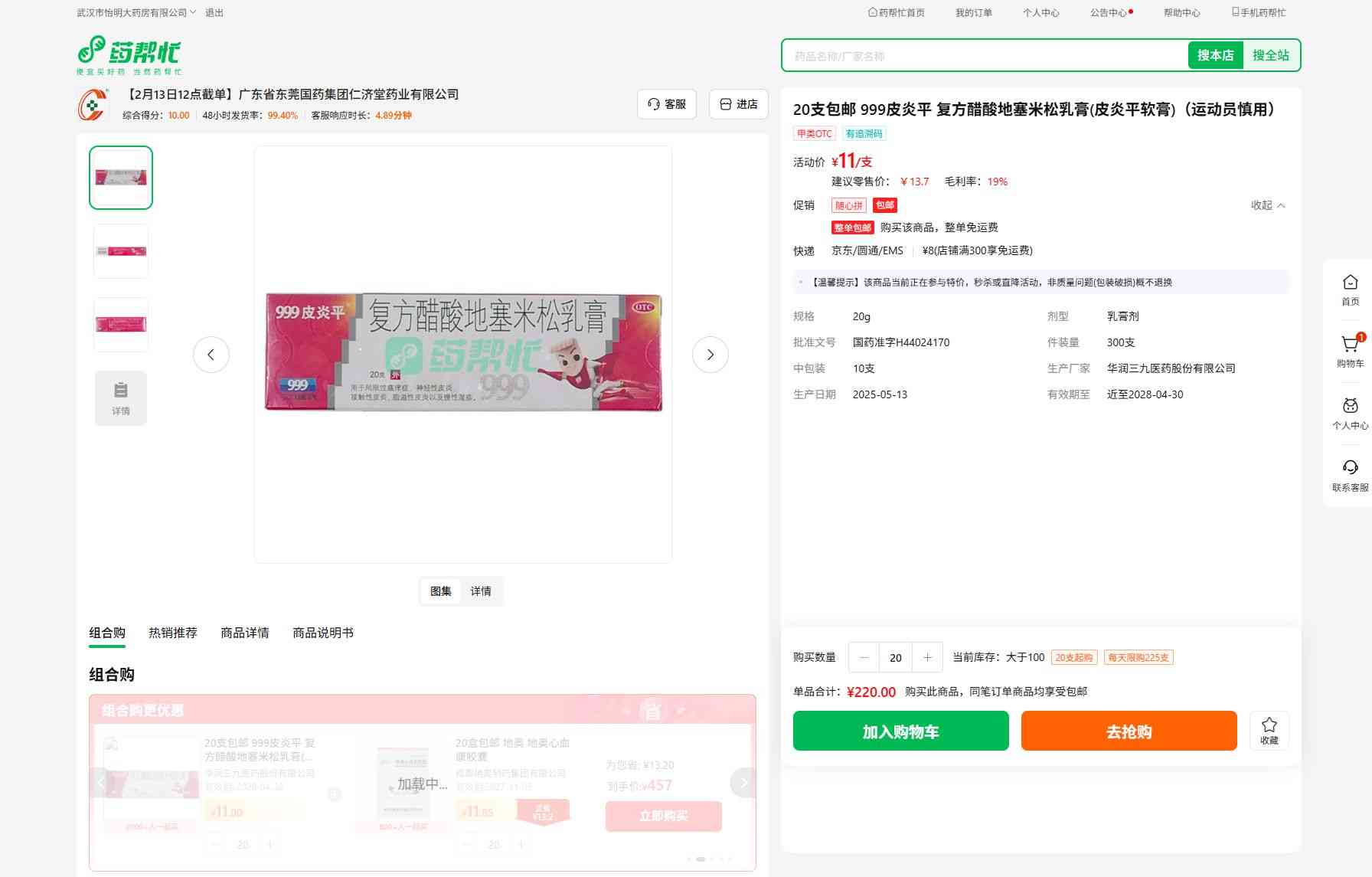
Task: Switch to the 图集 gallery view
Action: 440,591
